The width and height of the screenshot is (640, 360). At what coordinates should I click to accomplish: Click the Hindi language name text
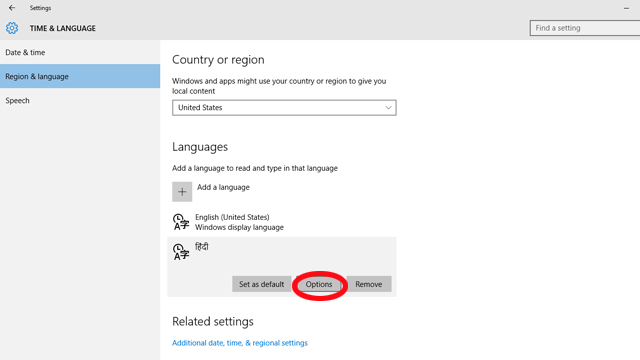click(x=202, y=247)
